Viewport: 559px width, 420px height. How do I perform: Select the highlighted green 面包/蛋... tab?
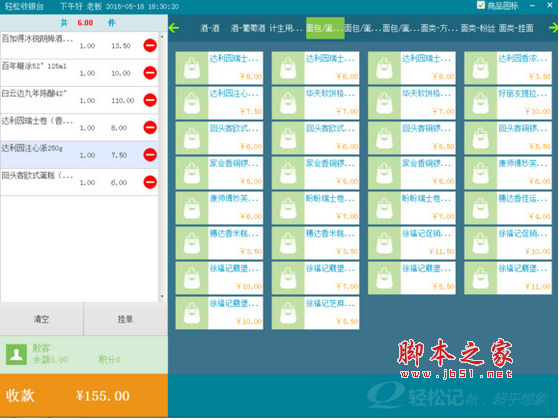[x=325, y=28]
